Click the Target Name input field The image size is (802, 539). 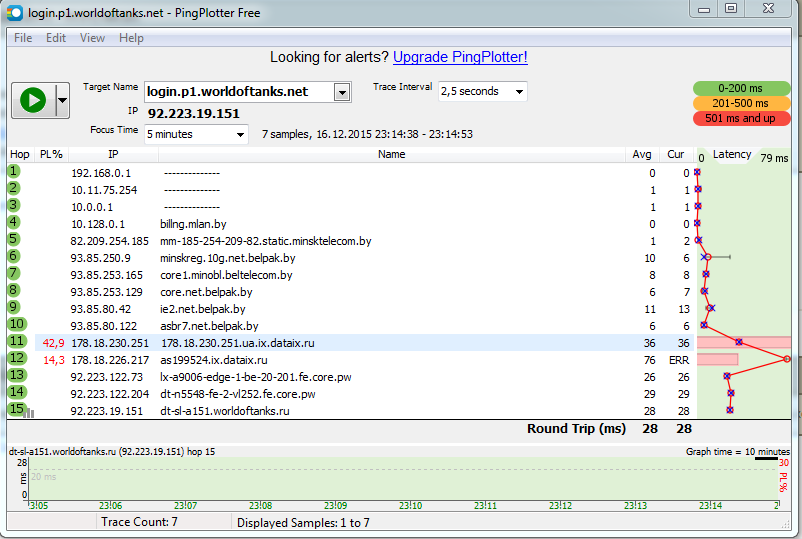pos(240,92)
